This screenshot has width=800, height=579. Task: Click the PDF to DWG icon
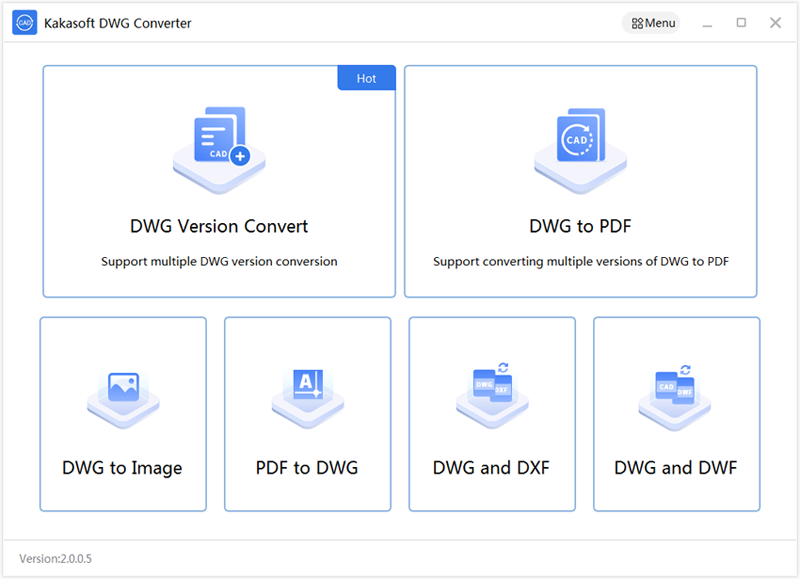click(x=308, y=398)
